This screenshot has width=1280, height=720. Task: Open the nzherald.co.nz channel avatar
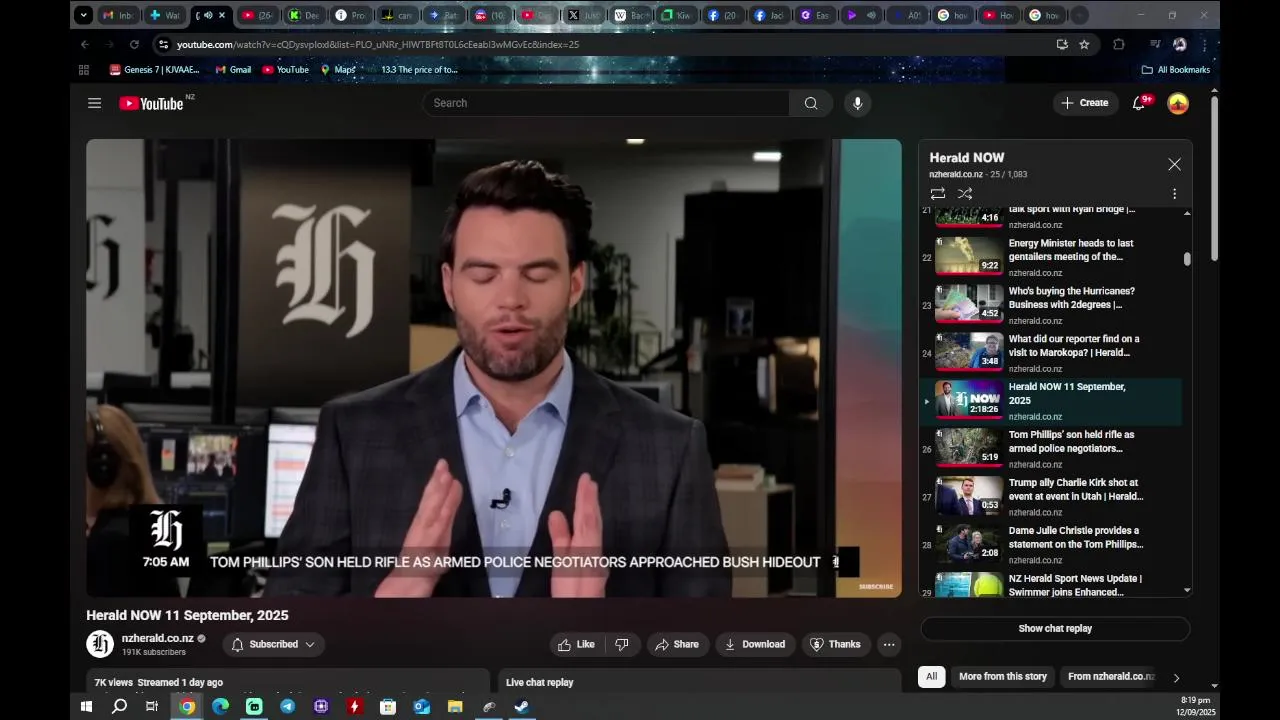click(100, 644)
